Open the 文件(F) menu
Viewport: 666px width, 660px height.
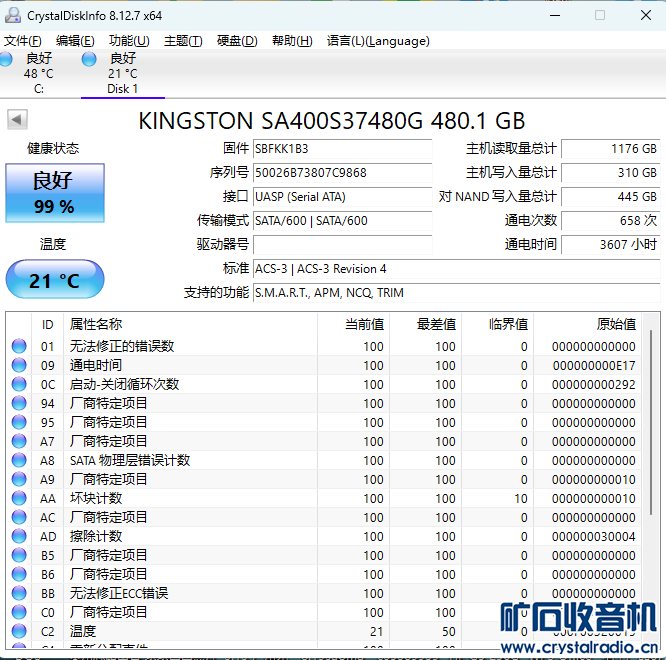23,41
